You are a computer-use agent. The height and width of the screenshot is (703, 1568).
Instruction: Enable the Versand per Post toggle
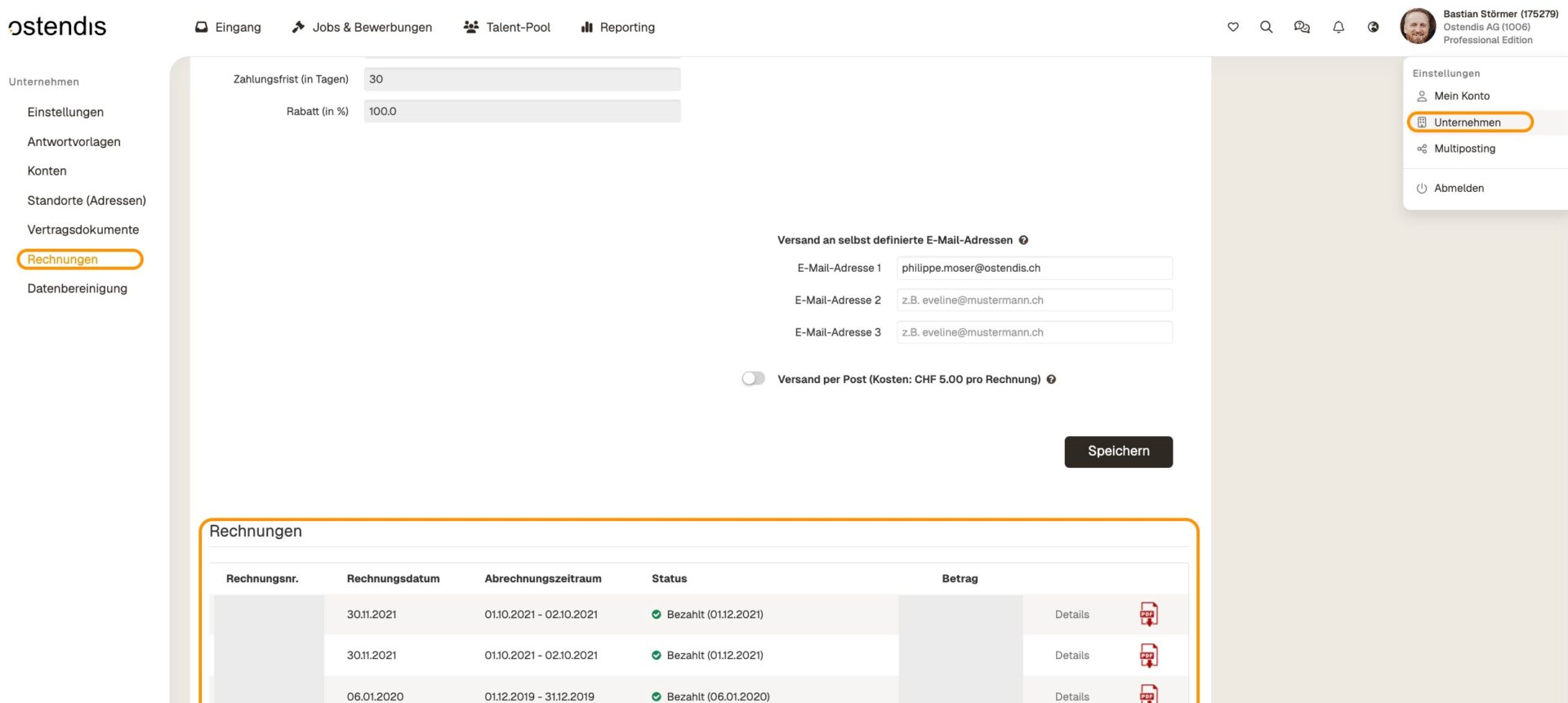753,379
